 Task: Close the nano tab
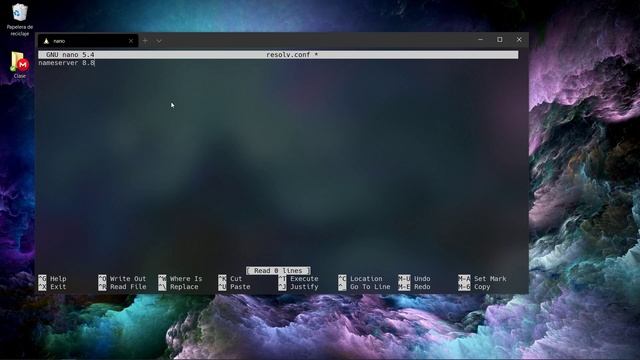[x=131, y=41]
